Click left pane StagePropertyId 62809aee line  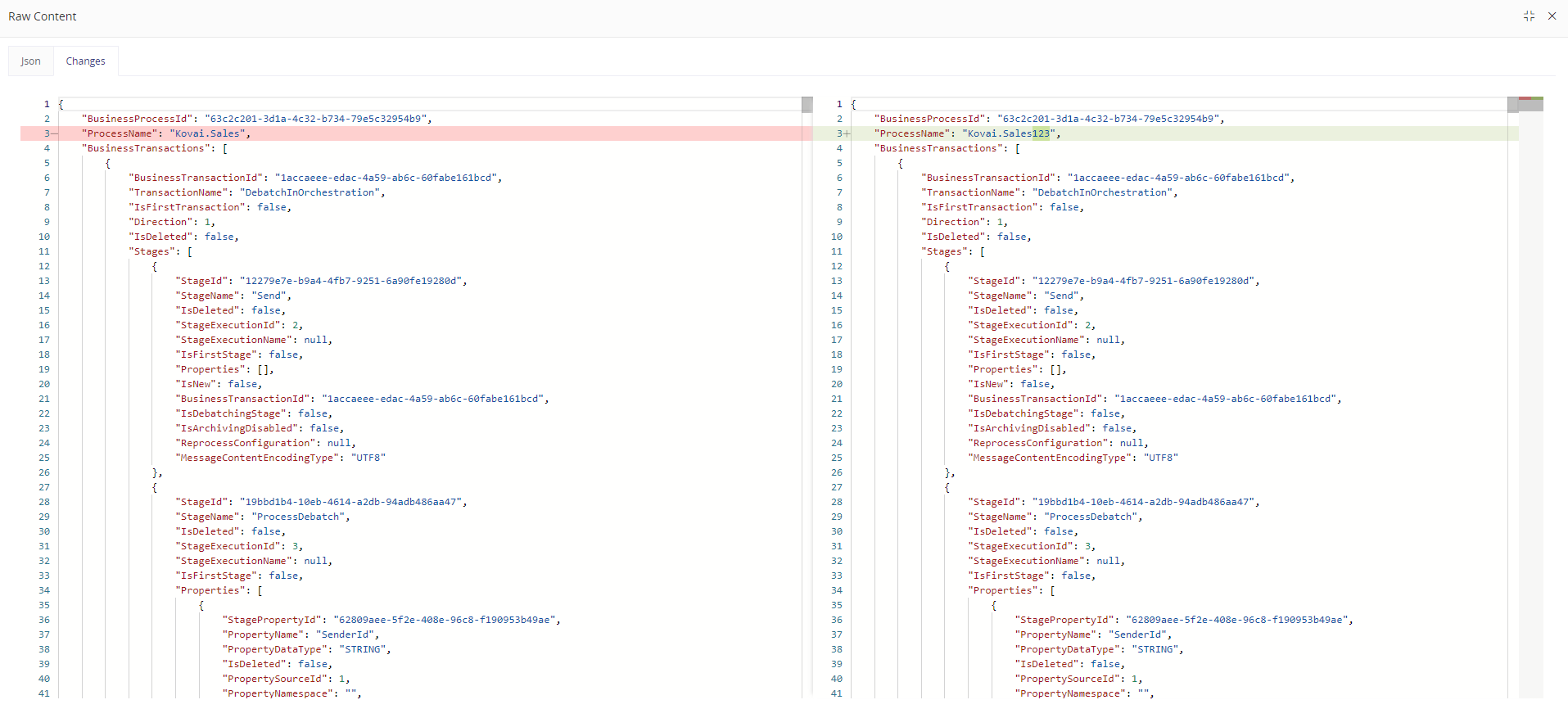click(392, 620)
